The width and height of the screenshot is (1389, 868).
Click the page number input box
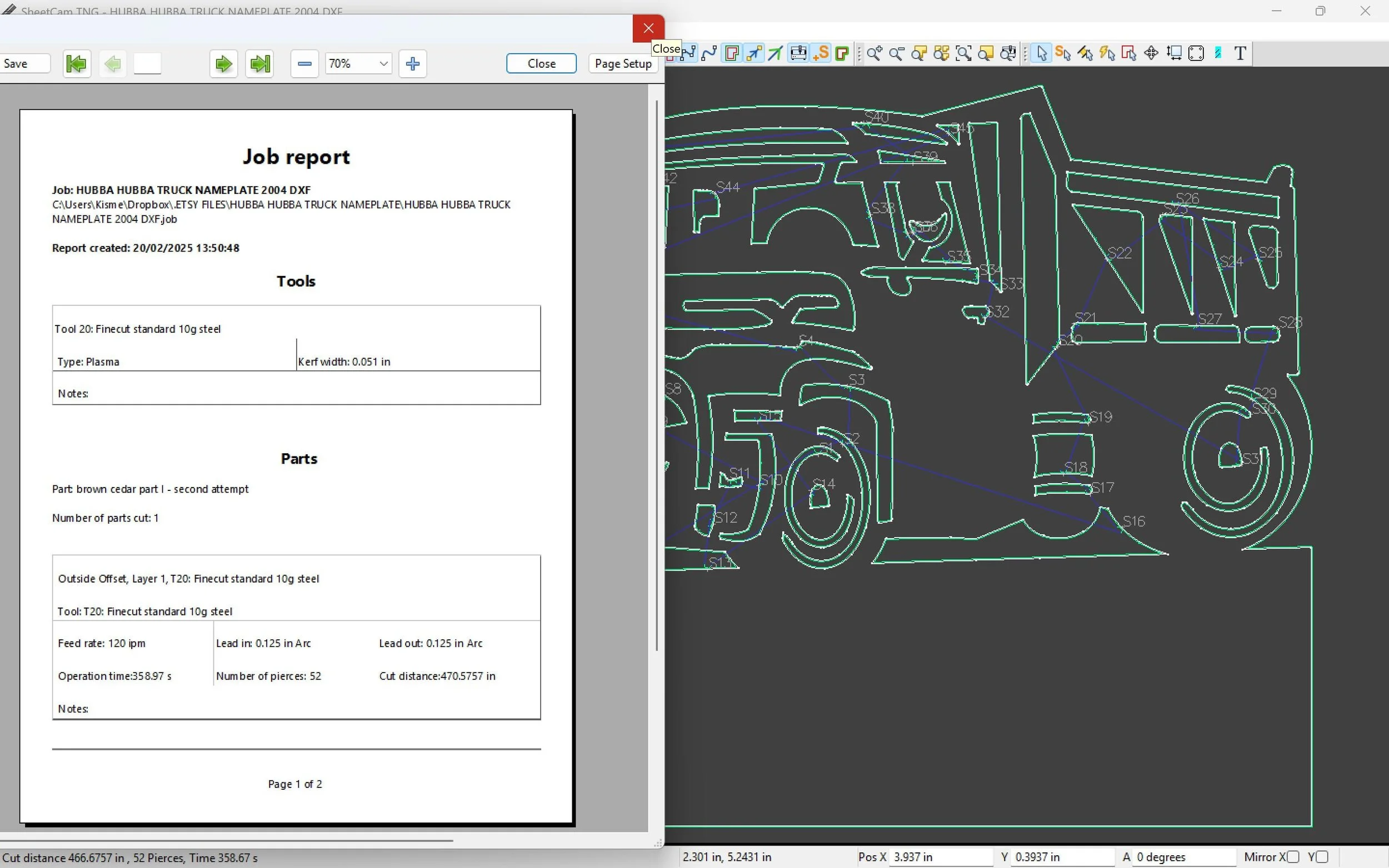pyautogui.click(x=148, y=64)
